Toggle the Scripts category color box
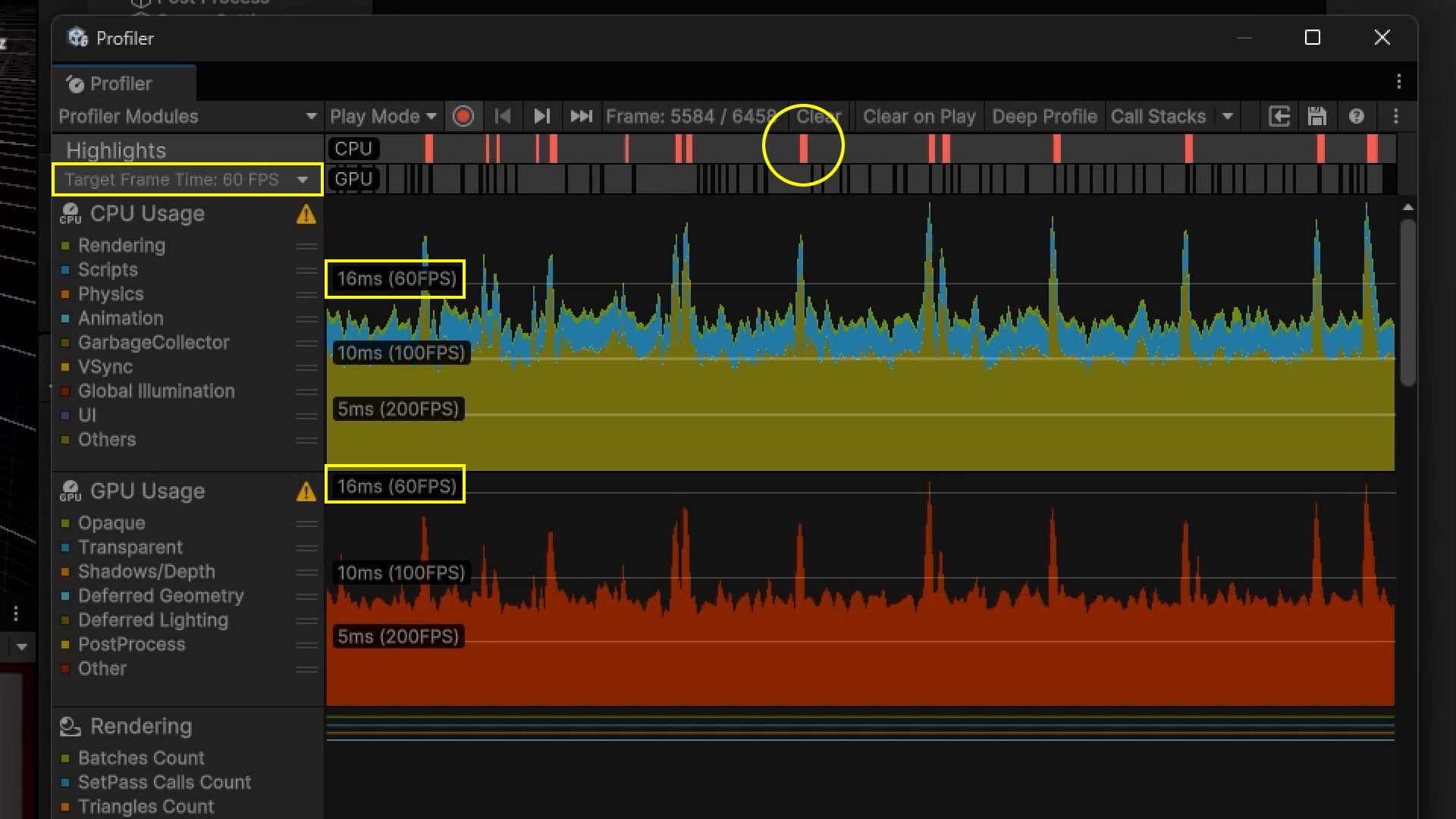The height and width of the screenshot is (819, 1456). [x=65, y=270]
